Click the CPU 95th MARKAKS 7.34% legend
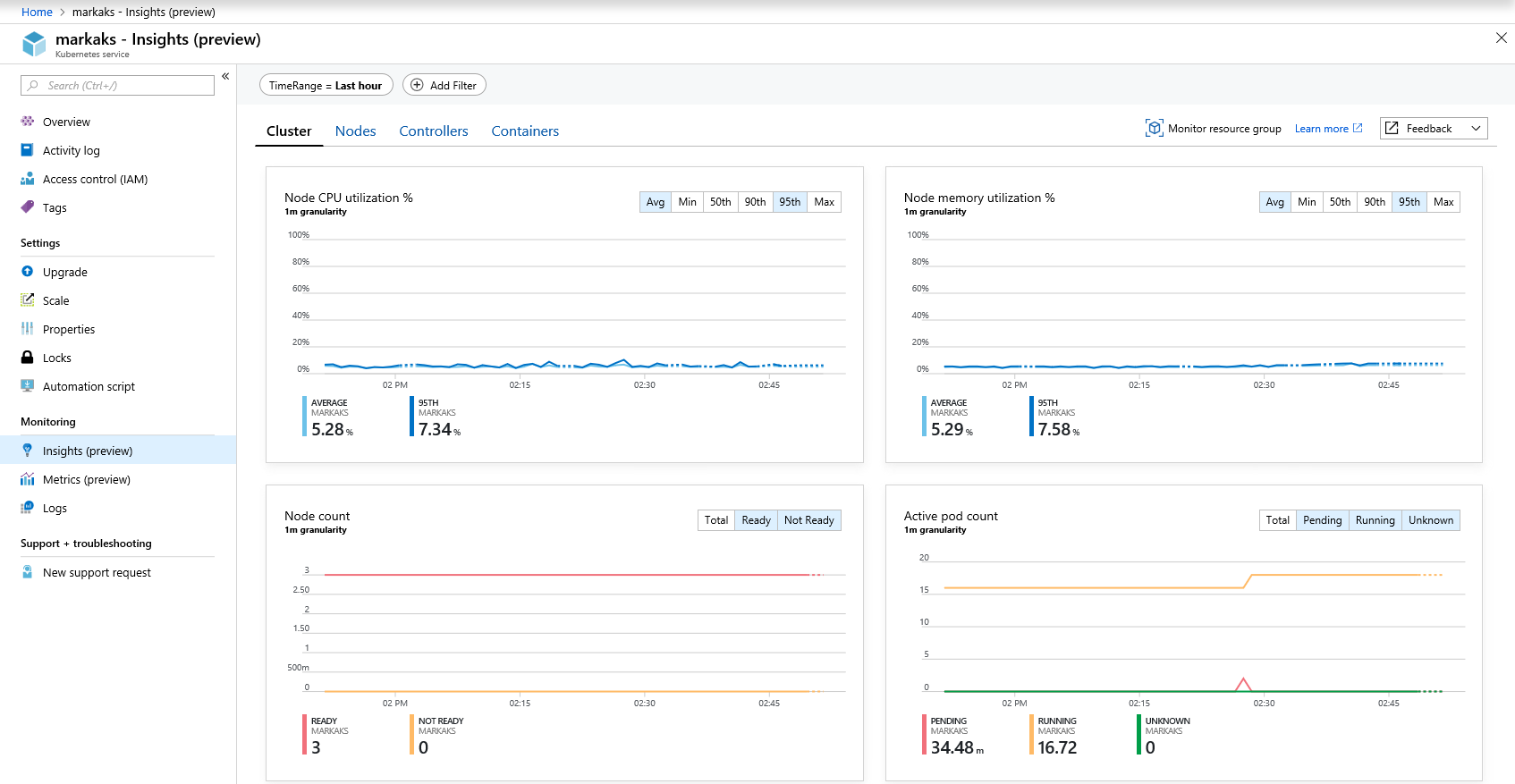This screenshot has width=1515, height=784. point(436,417)
